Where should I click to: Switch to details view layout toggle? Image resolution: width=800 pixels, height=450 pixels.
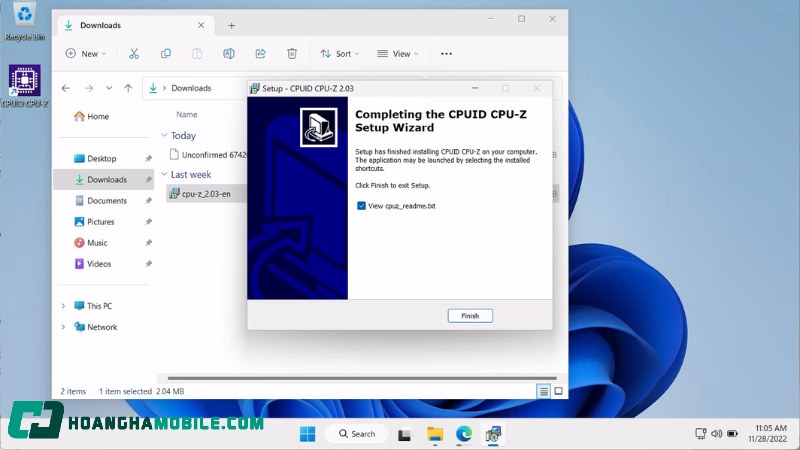[544, 391]
